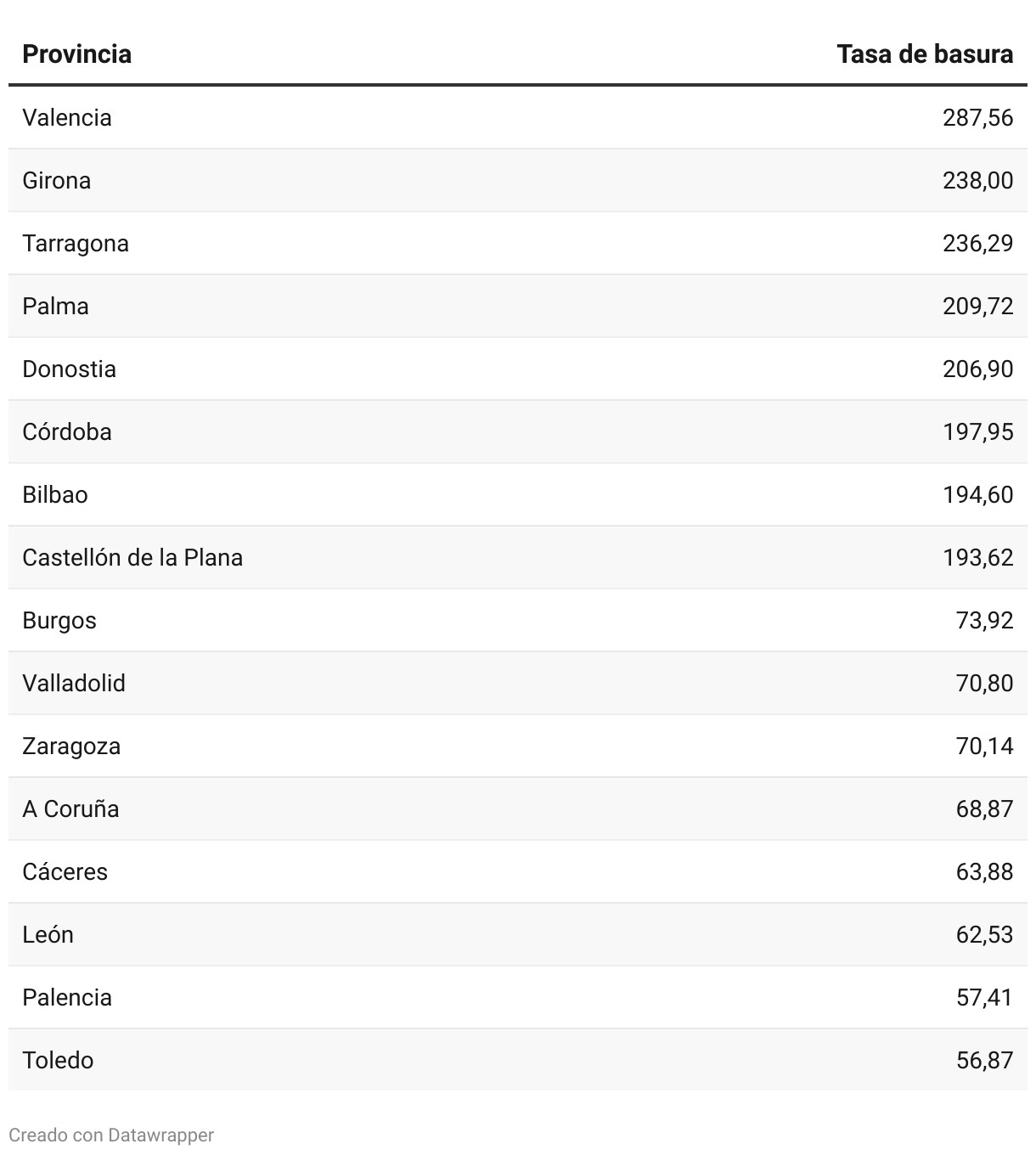Select Bilbao in the list

pos(55,494)
